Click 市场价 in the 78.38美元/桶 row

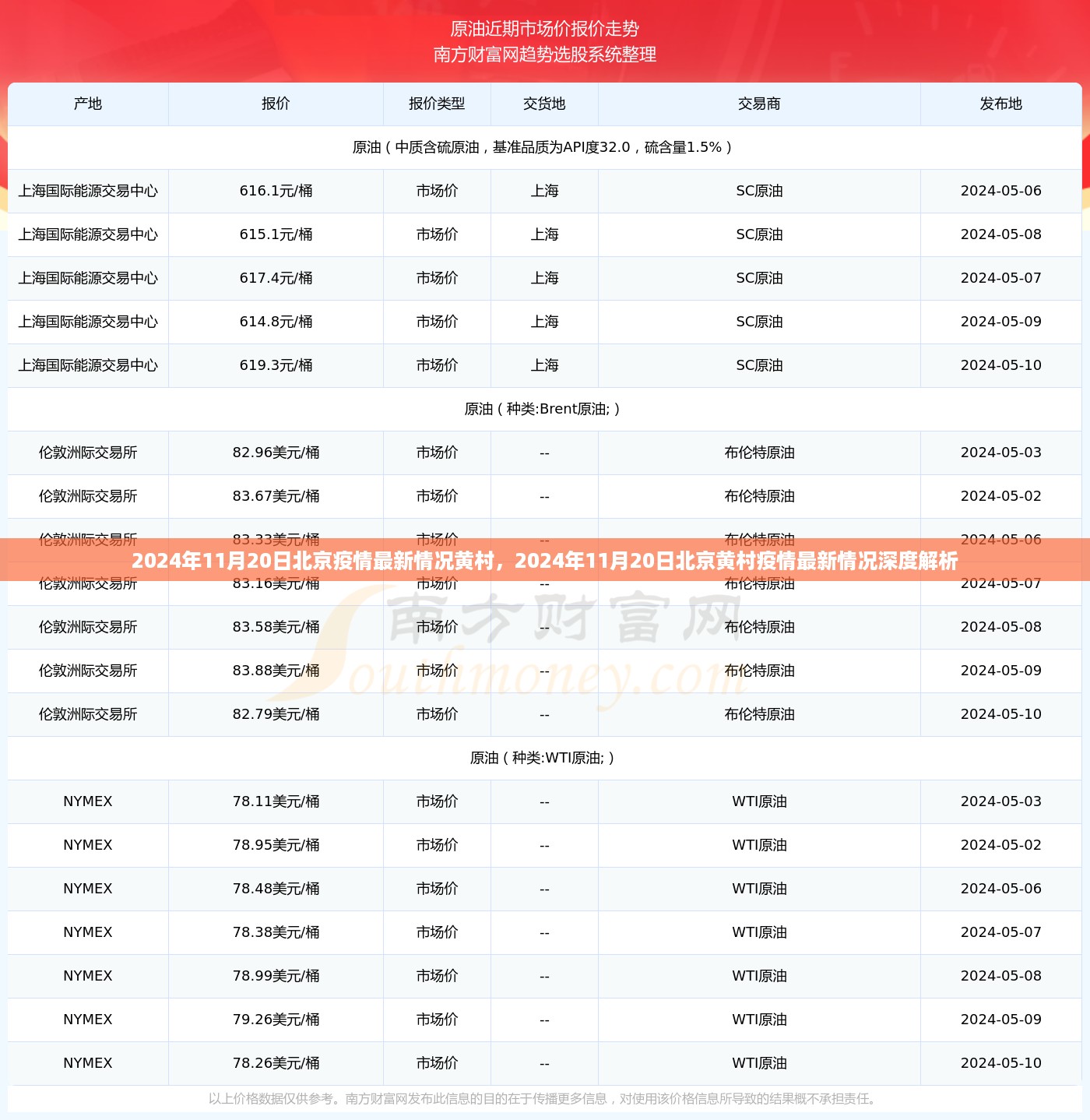pyautogui.click(x=437, y=932)
